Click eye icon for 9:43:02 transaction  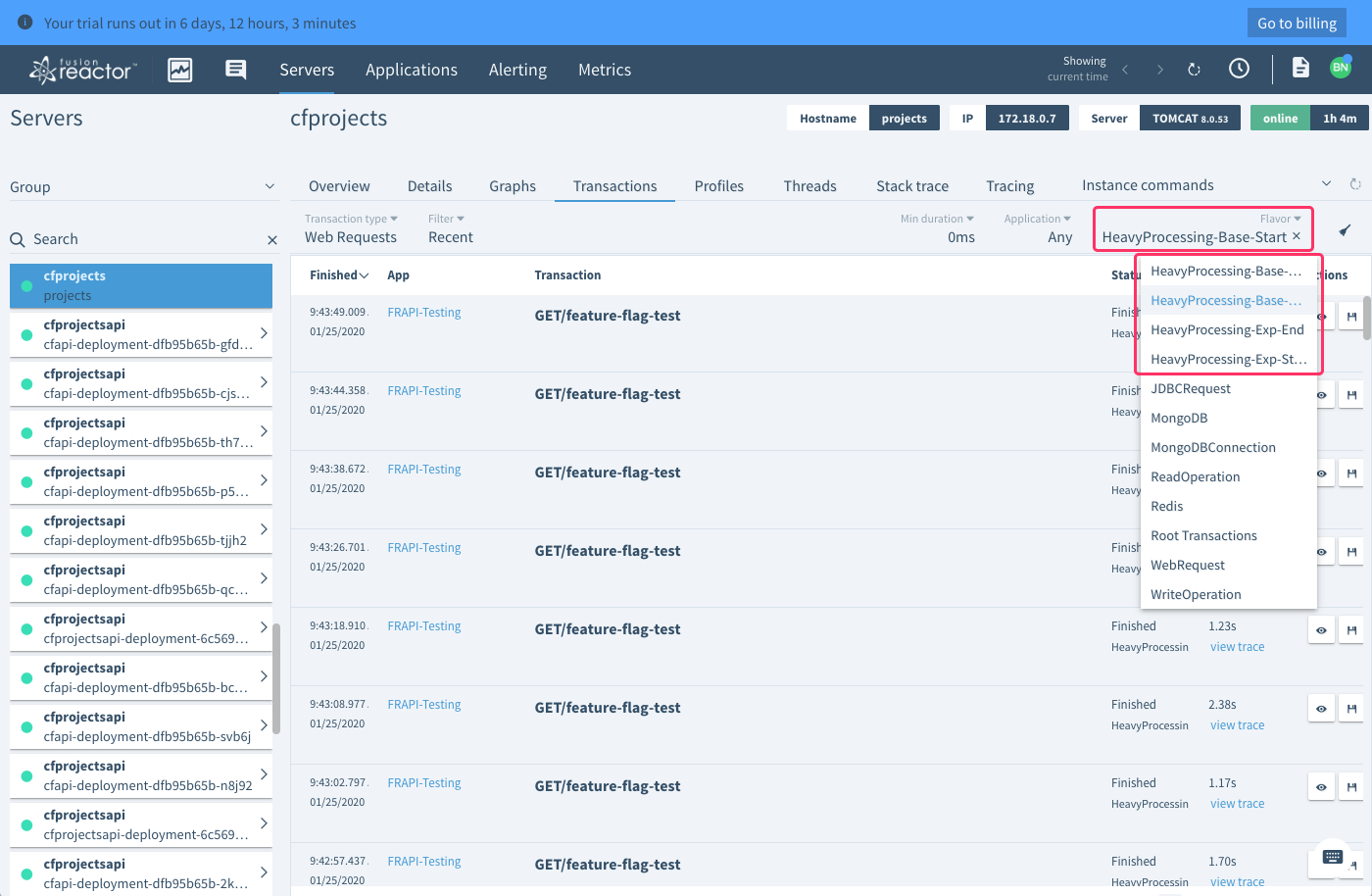1321,787
